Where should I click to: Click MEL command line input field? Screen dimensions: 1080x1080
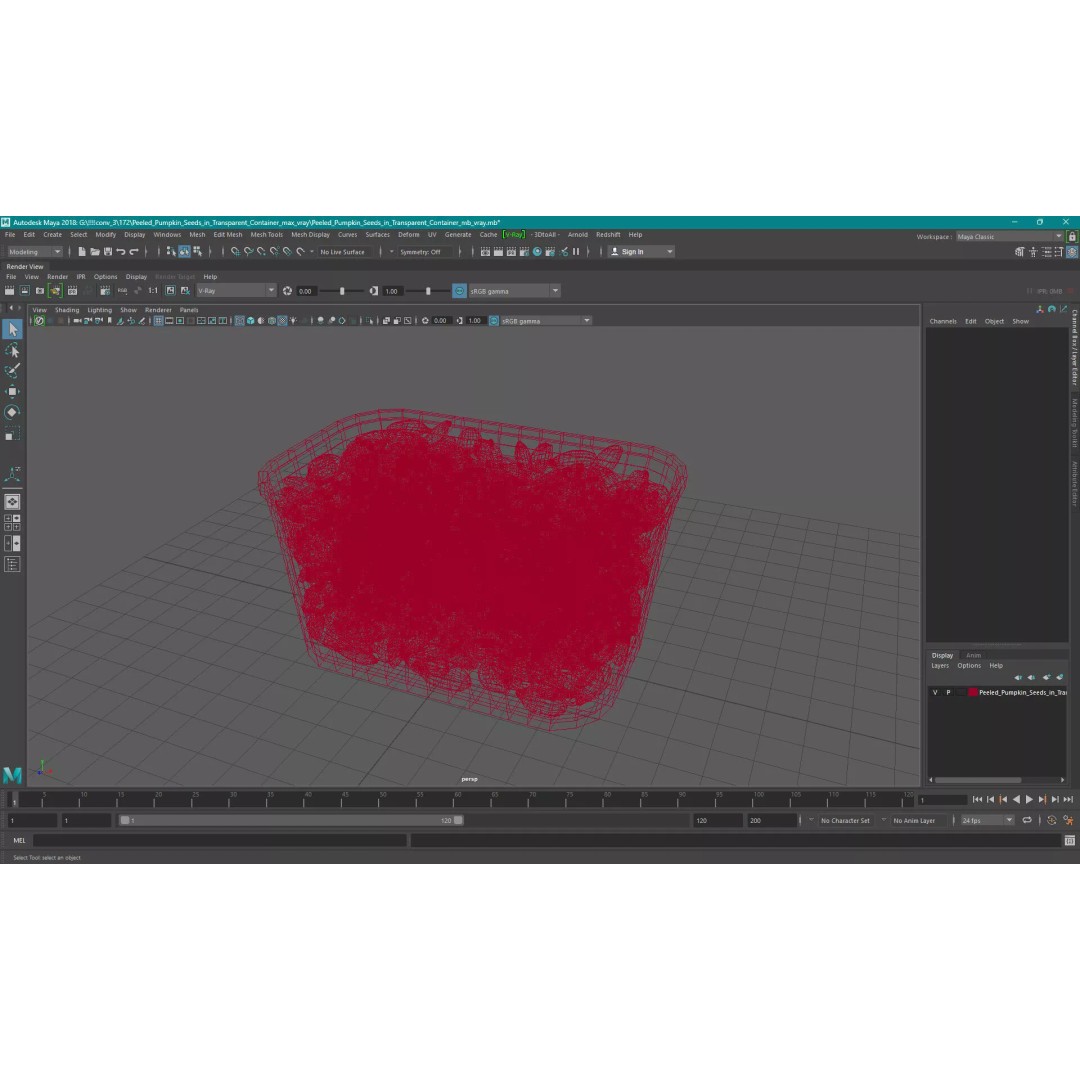click(x=220, y=840)
